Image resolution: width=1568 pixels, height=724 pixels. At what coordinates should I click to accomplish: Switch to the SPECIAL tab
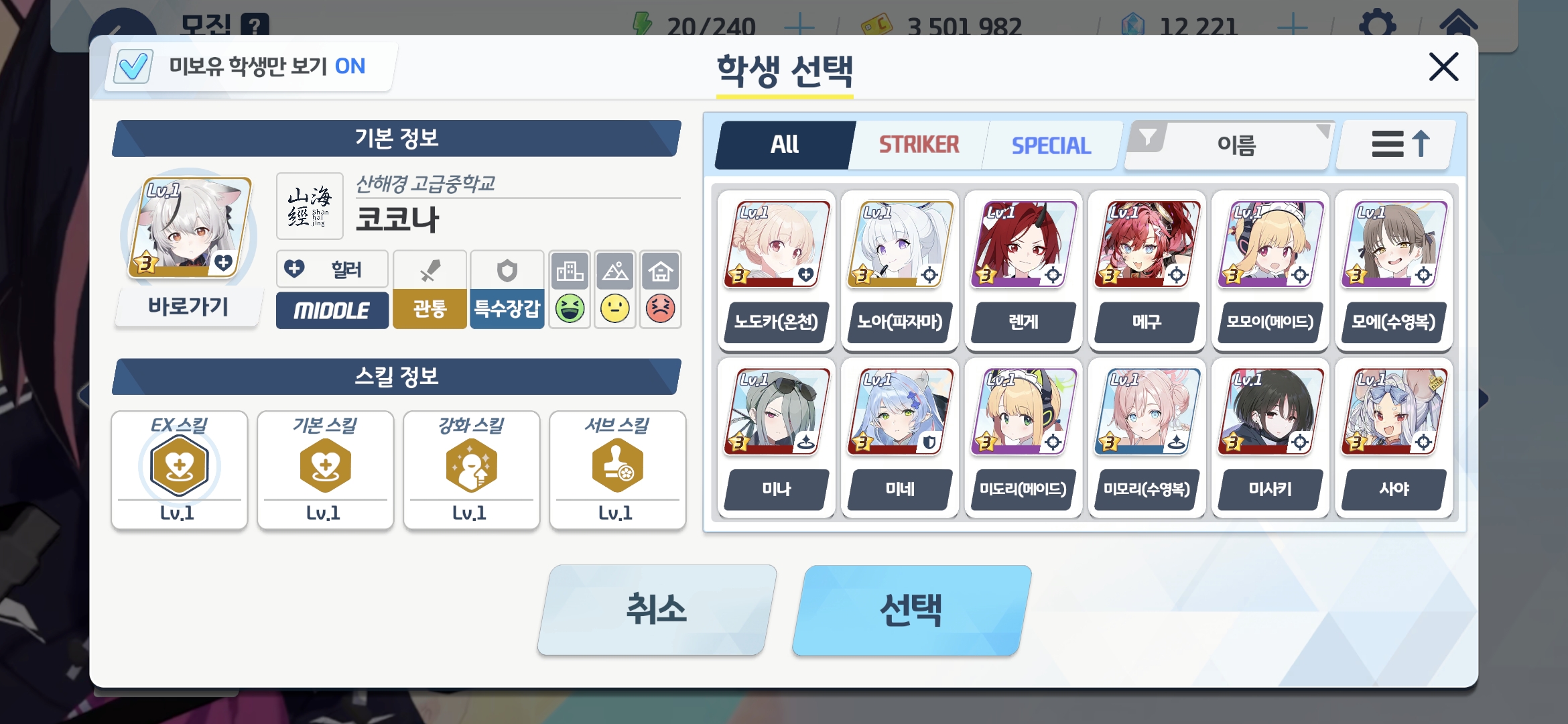pos(1051,145)
